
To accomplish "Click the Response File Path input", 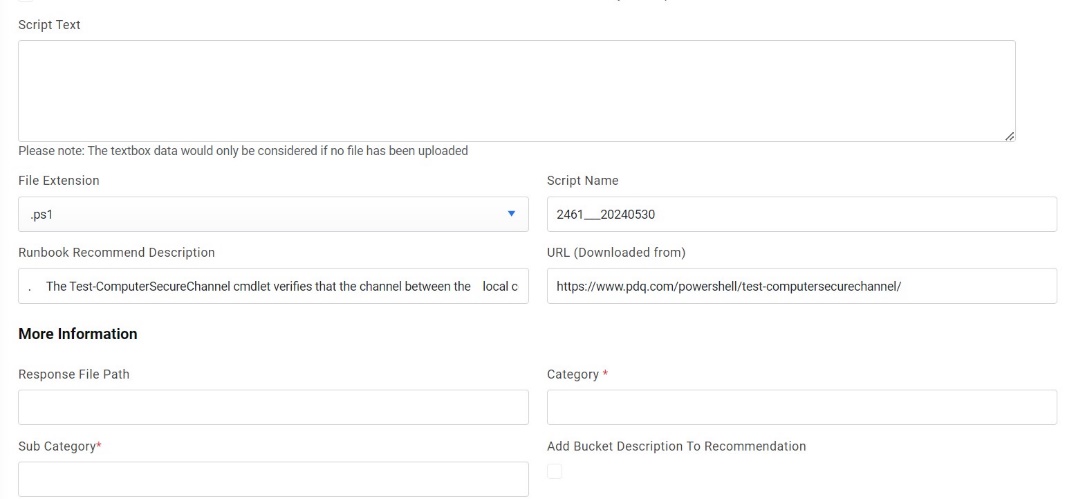I will 273,407.
